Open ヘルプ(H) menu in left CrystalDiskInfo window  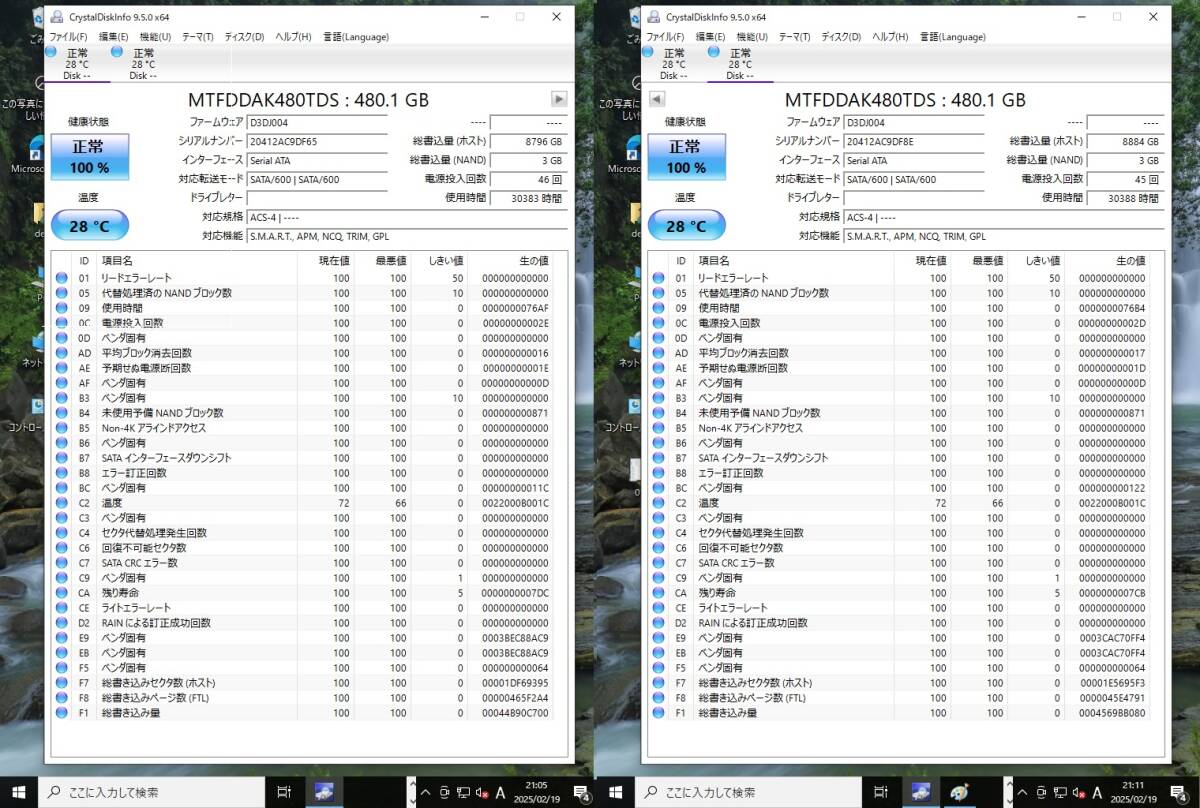click(293, 37)
